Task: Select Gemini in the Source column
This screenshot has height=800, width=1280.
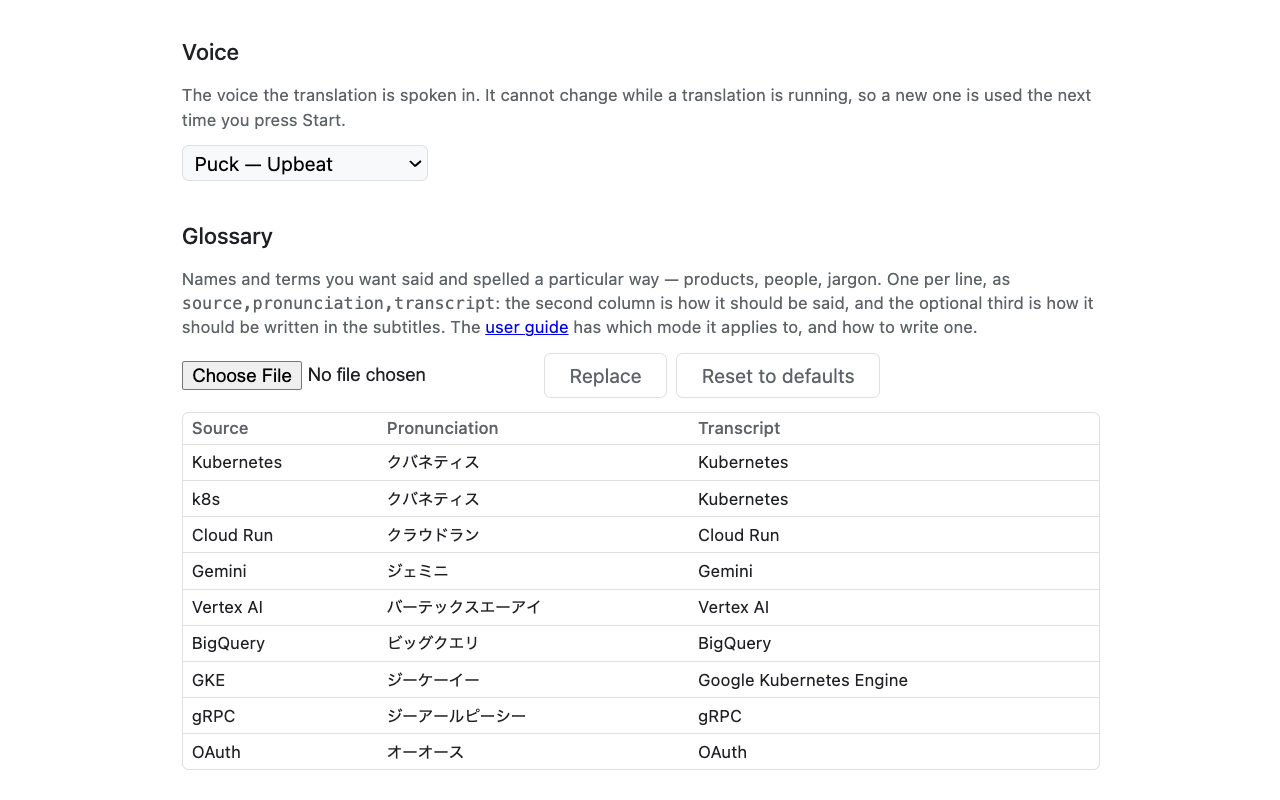Action: pyautogui.click(x=280, y=571)
